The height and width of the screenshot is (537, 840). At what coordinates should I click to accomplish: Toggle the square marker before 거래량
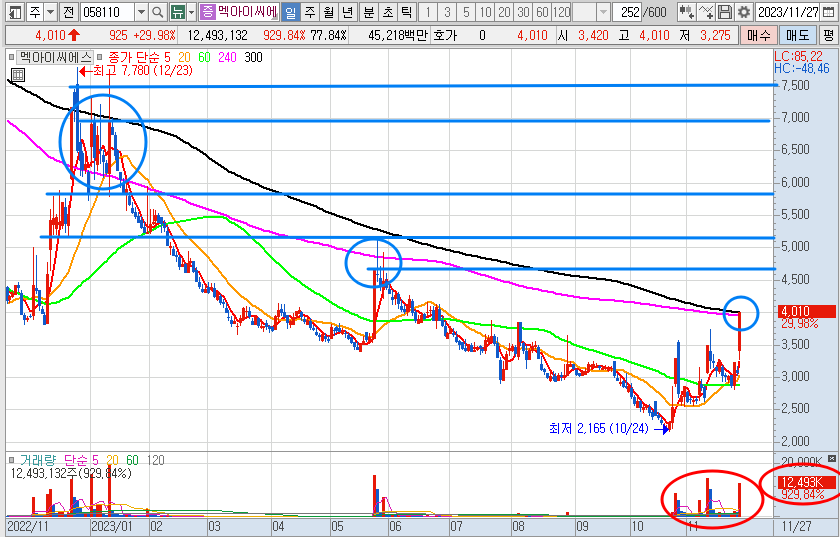(x=12, y=460)
